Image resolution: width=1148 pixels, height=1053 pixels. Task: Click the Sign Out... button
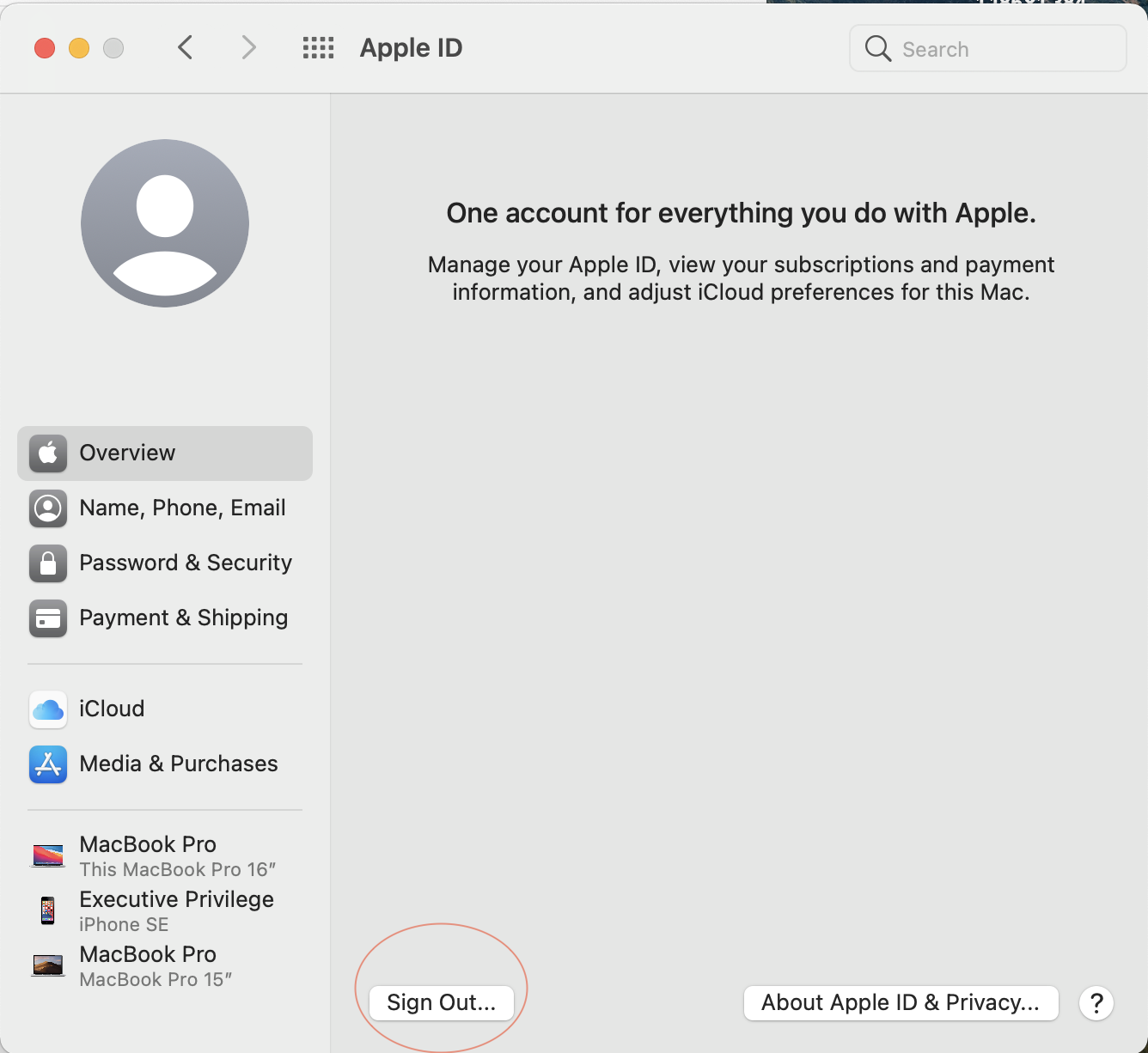pyautogui.click(x=442, y=1003)
